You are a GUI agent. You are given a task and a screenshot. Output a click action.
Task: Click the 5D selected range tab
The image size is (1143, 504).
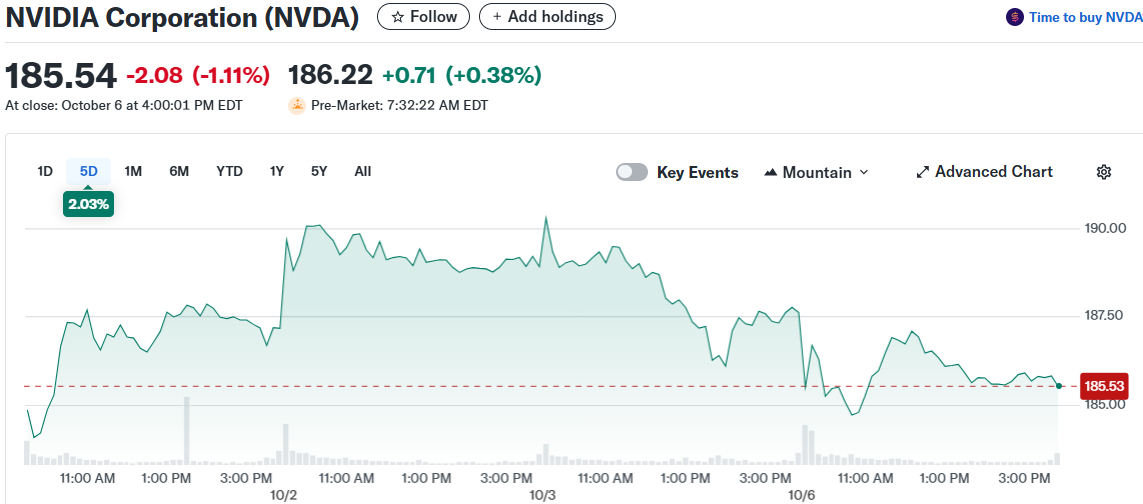point(89,171)
